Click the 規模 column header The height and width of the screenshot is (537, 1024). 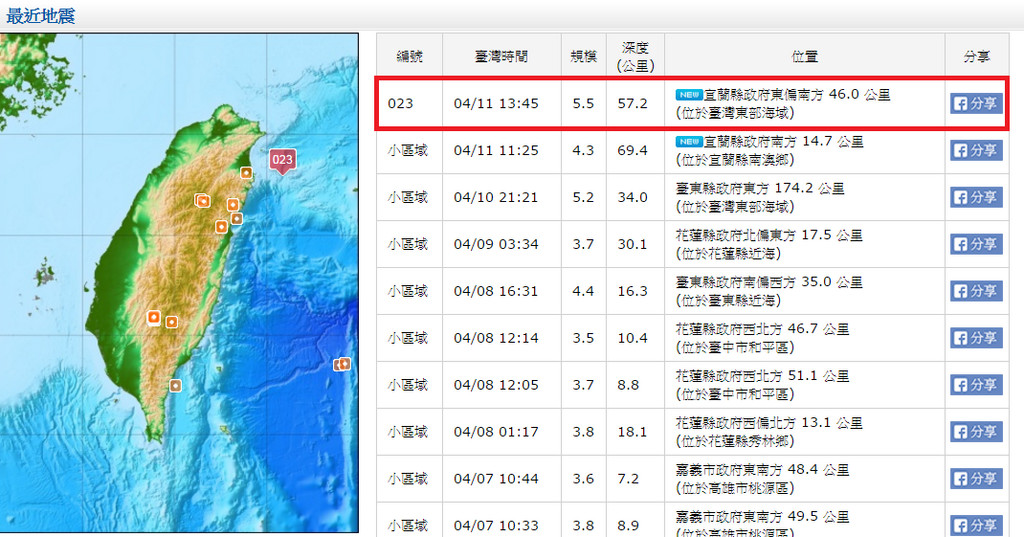coord(583,57)
